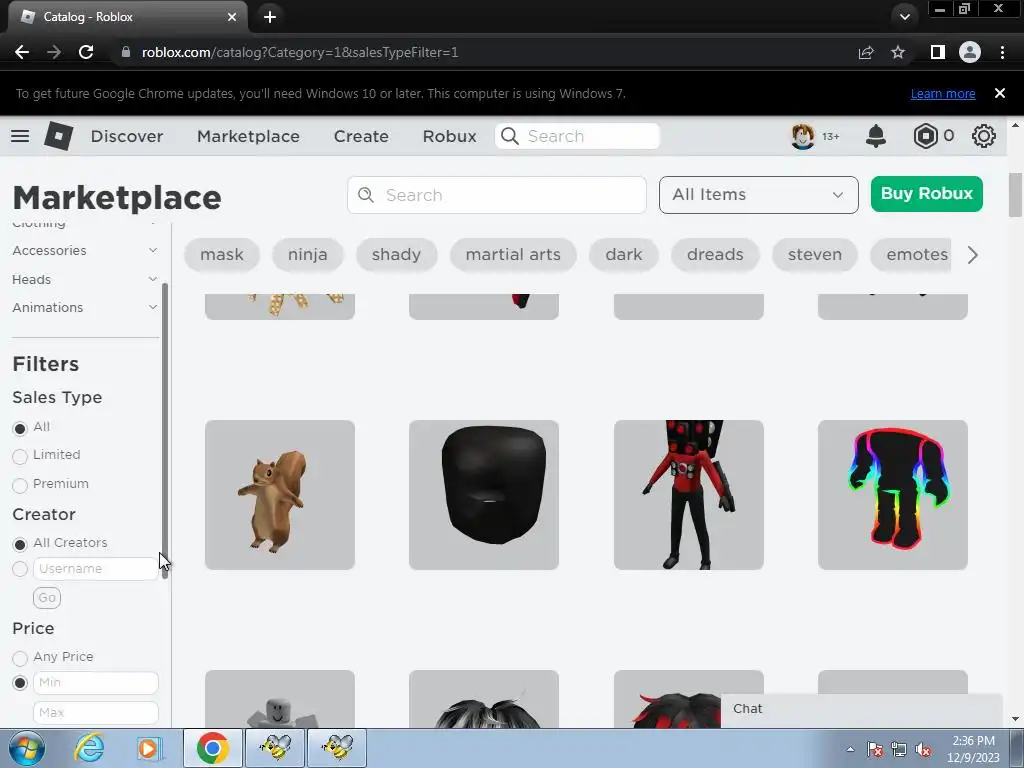Open the Chat panel
This screenshot has width=1024, height=768.
[x=861, y=709]
